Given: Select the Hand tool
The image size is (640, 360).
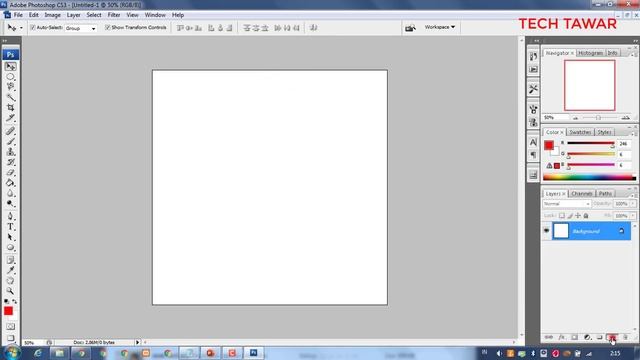Looking at the screenshot, I should point(11,281).
